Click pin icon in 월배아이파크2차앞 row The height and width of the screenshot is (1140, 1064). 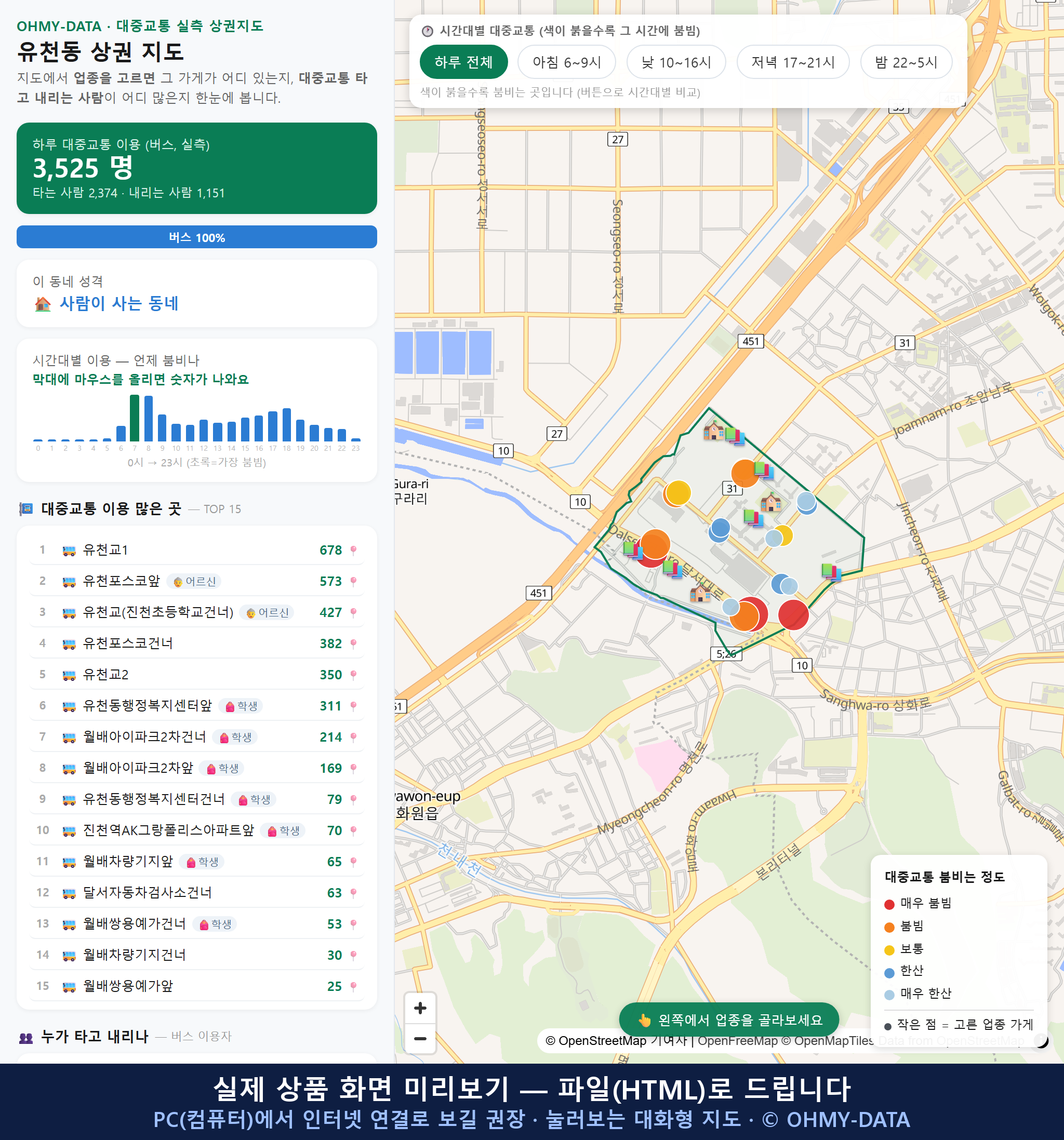point(353,769)
